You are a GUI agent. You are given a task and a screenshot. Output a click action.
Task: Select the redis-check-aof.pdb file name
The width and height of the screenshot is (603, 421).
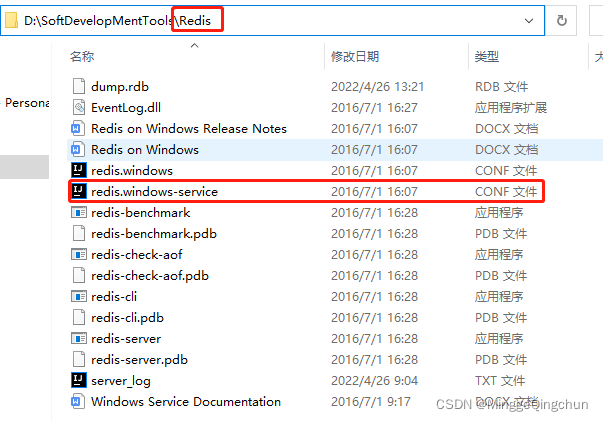coord(150,276)
